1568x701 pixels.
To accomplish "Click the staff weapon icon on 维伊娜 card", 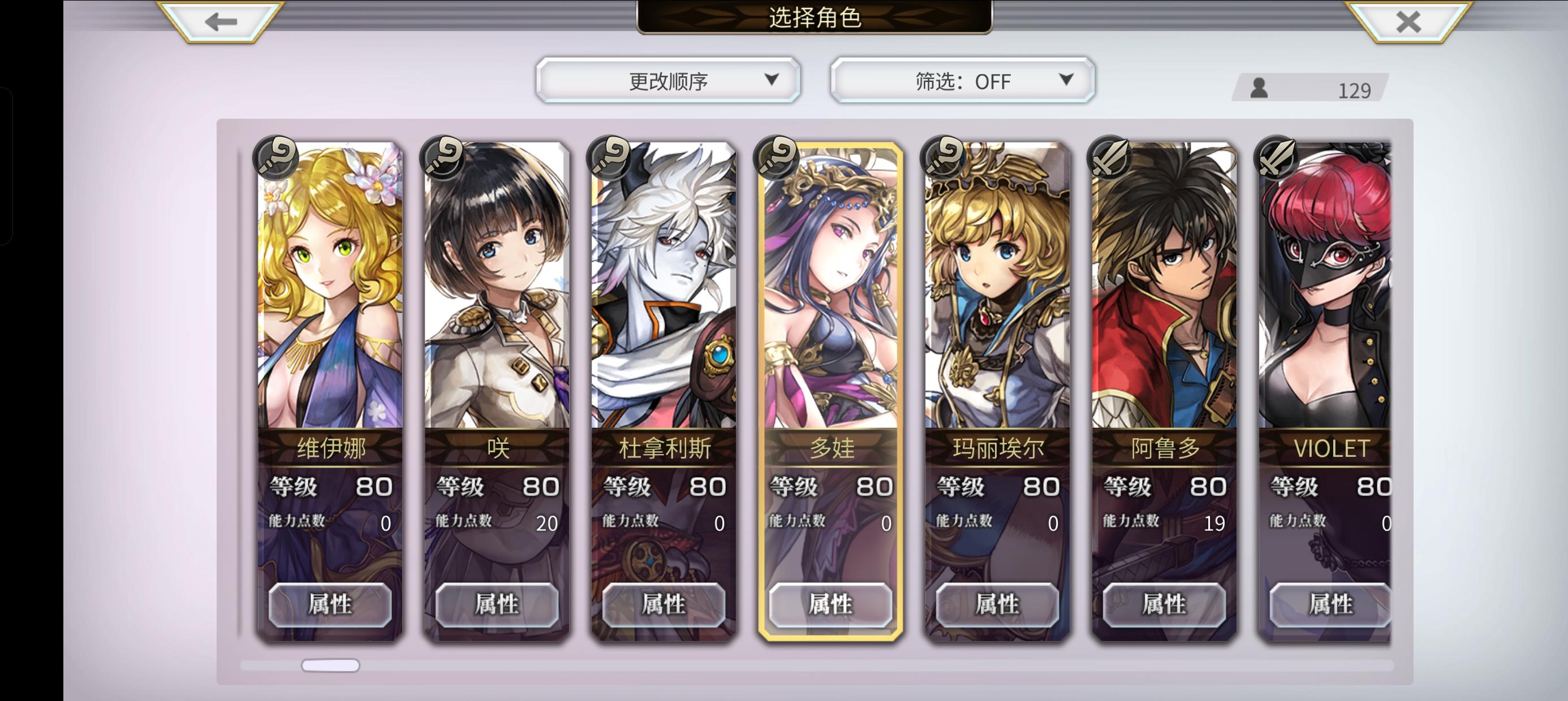I will (275, 157).
